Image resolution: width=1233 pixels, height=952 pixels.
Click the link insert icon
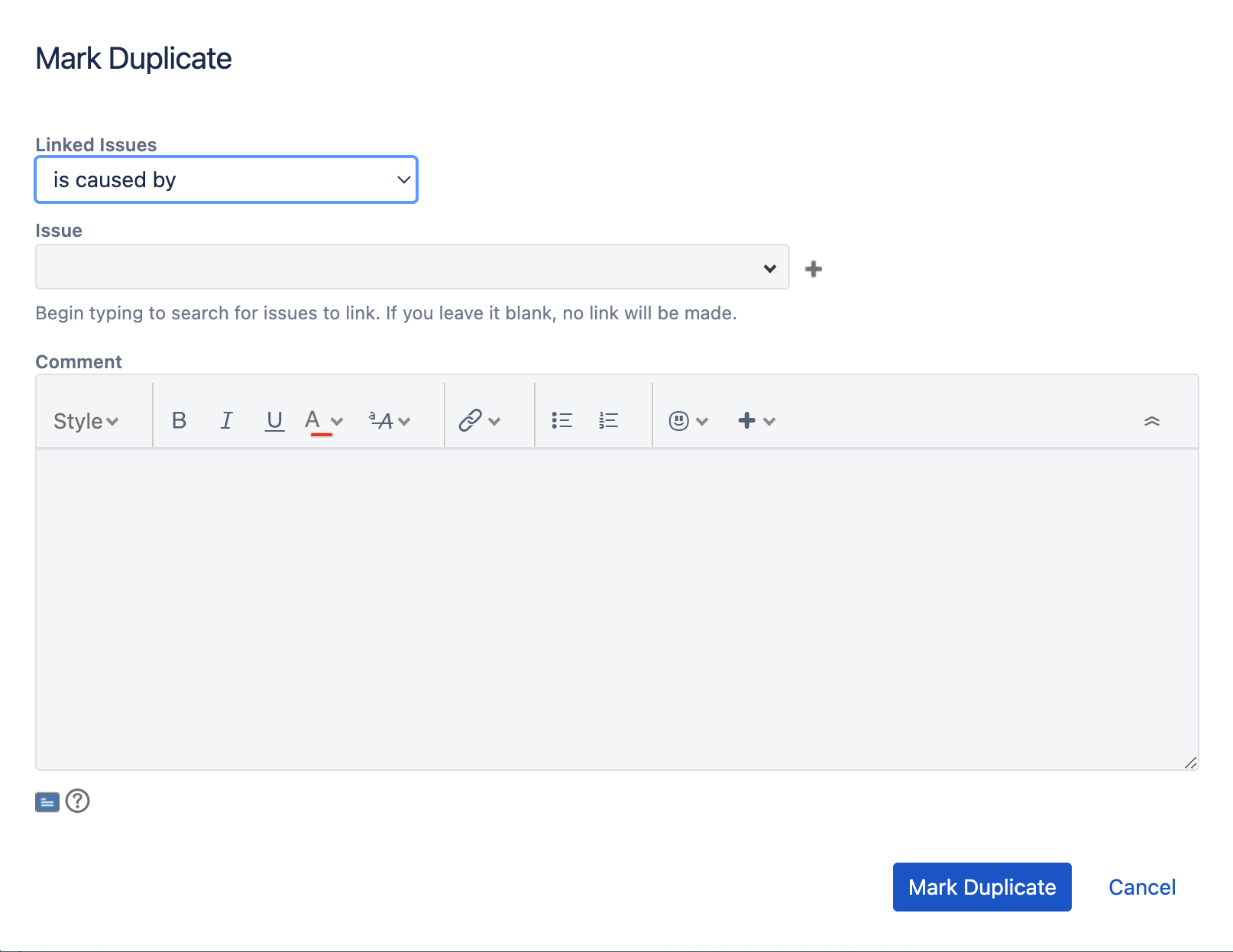(470, 420)
